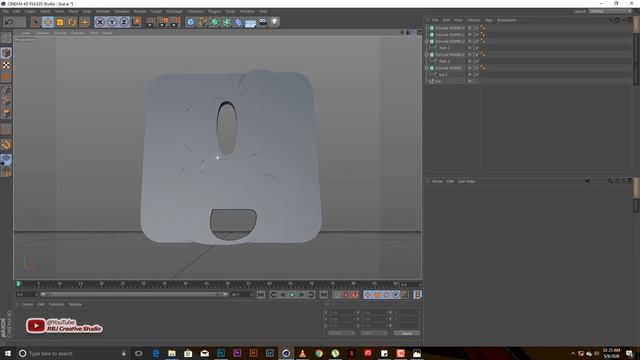Add a Light object from toolbar
This screenshot has height=360, width=640.
pyautogui.click(x=275, y=22)
